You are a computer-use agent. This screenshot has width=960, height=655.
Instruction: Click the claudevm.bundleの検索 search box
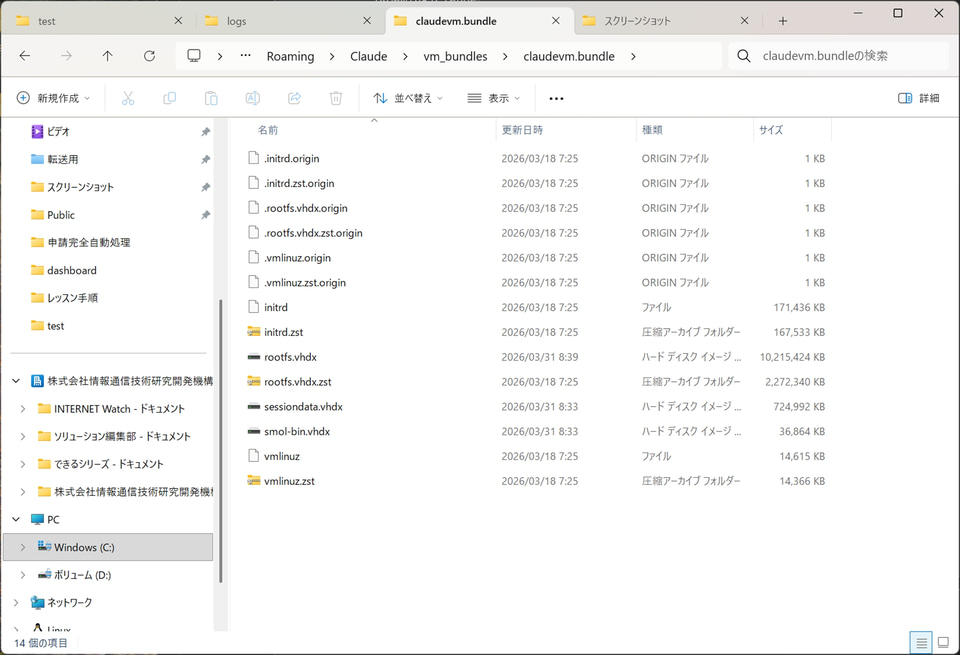[839, 56]
